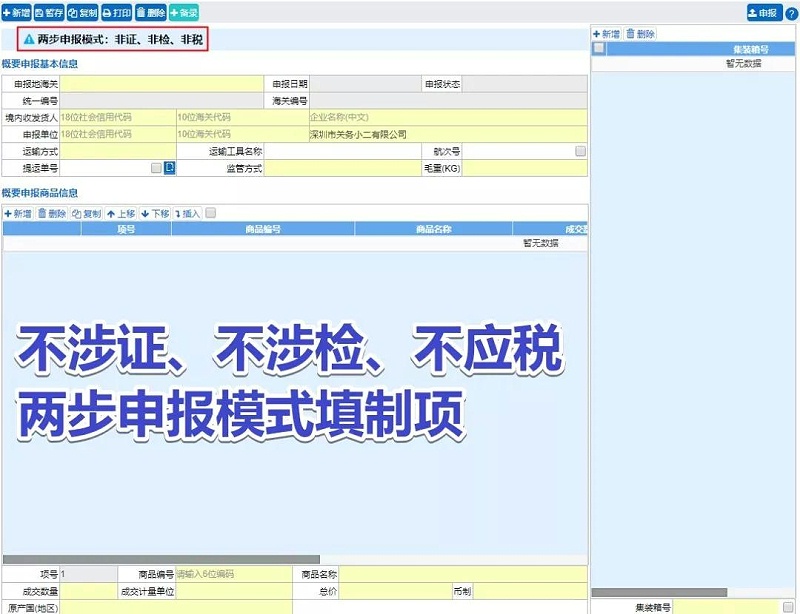Open help via the blue ? icon

click(x=790, y=11)
